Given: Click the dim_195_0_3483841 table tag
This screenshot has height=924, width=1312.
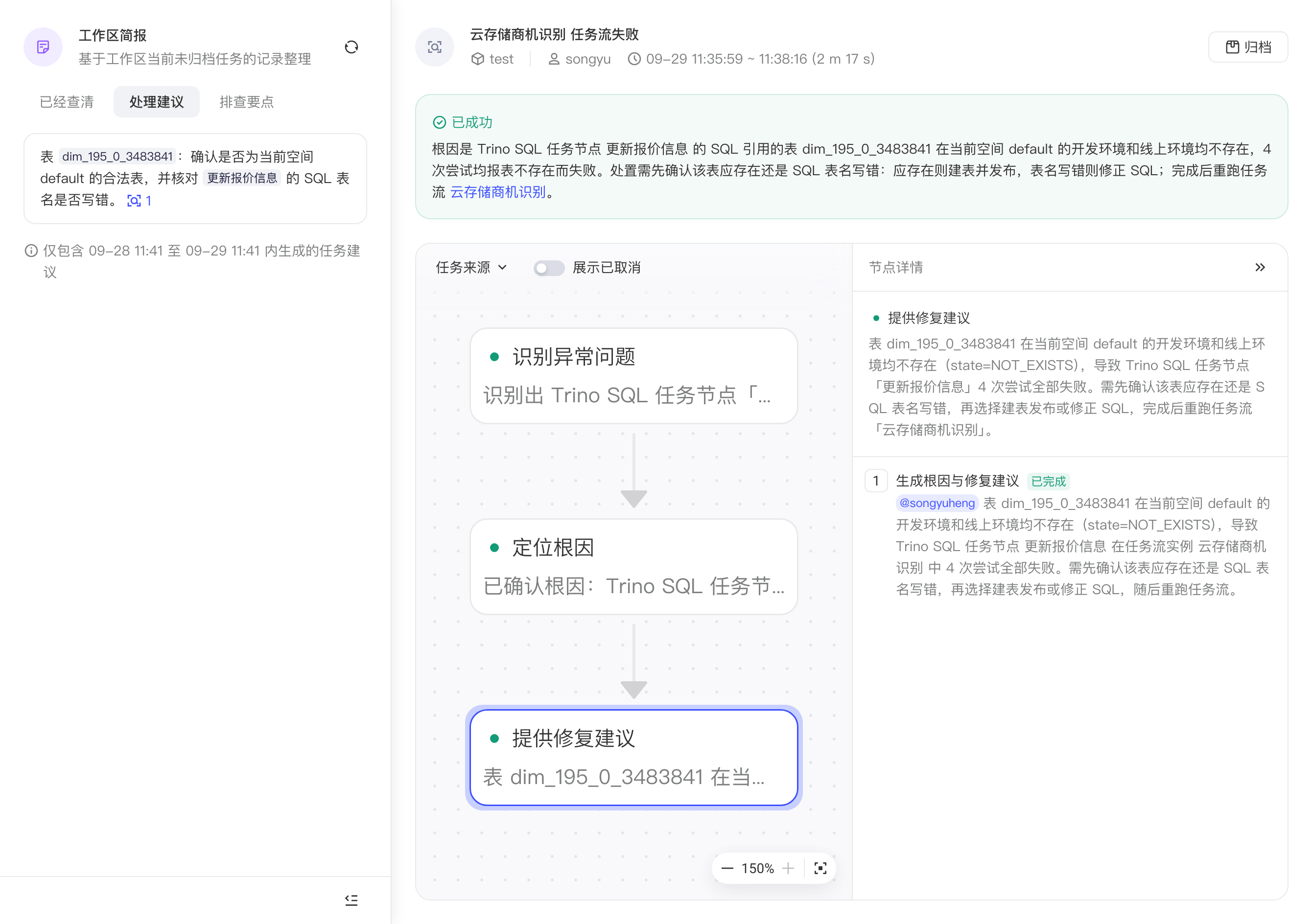Looking at the screenshot, I should (117, 157).
